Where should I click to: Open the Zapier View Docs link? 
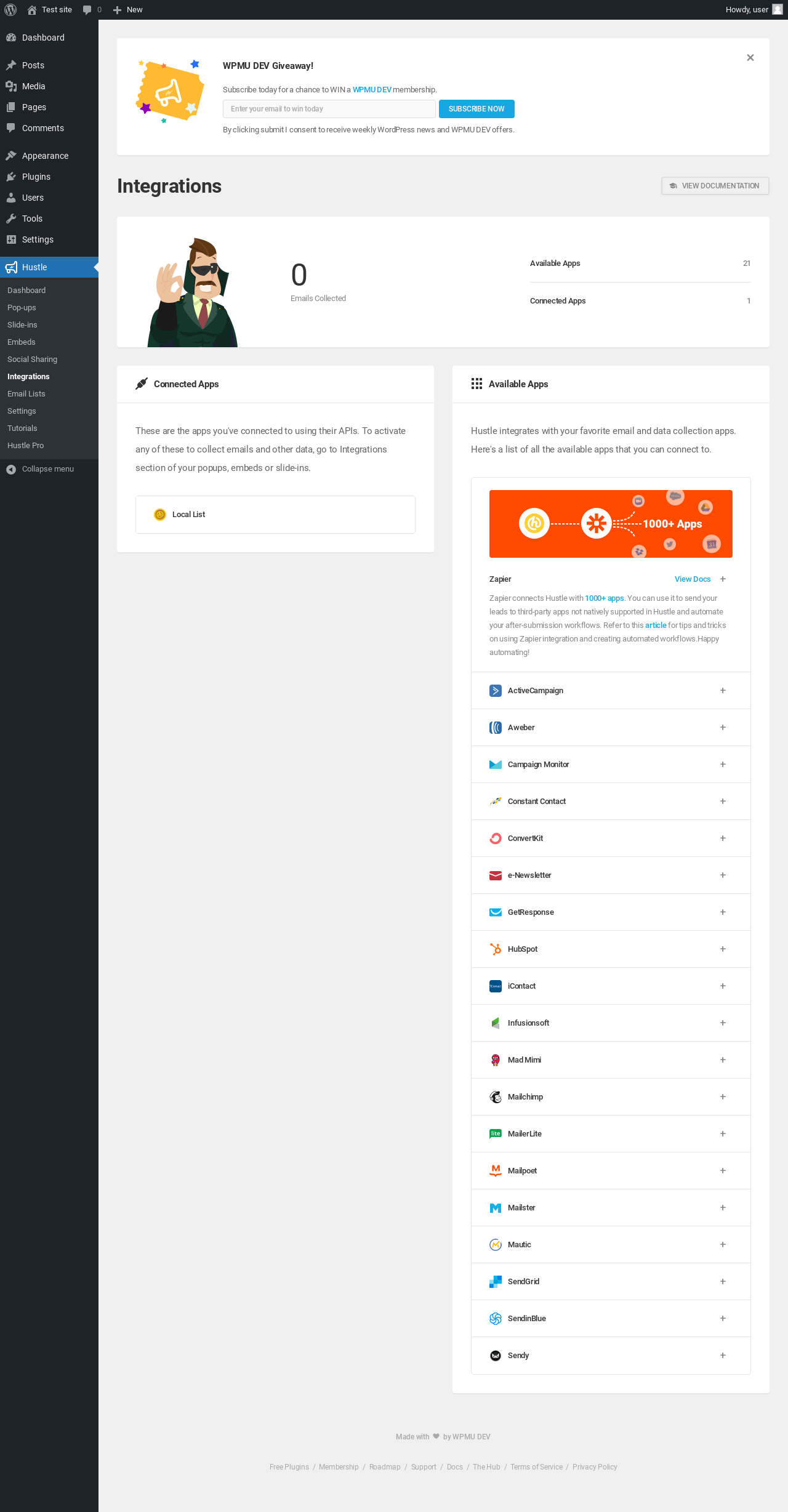[x=693, y=579]
